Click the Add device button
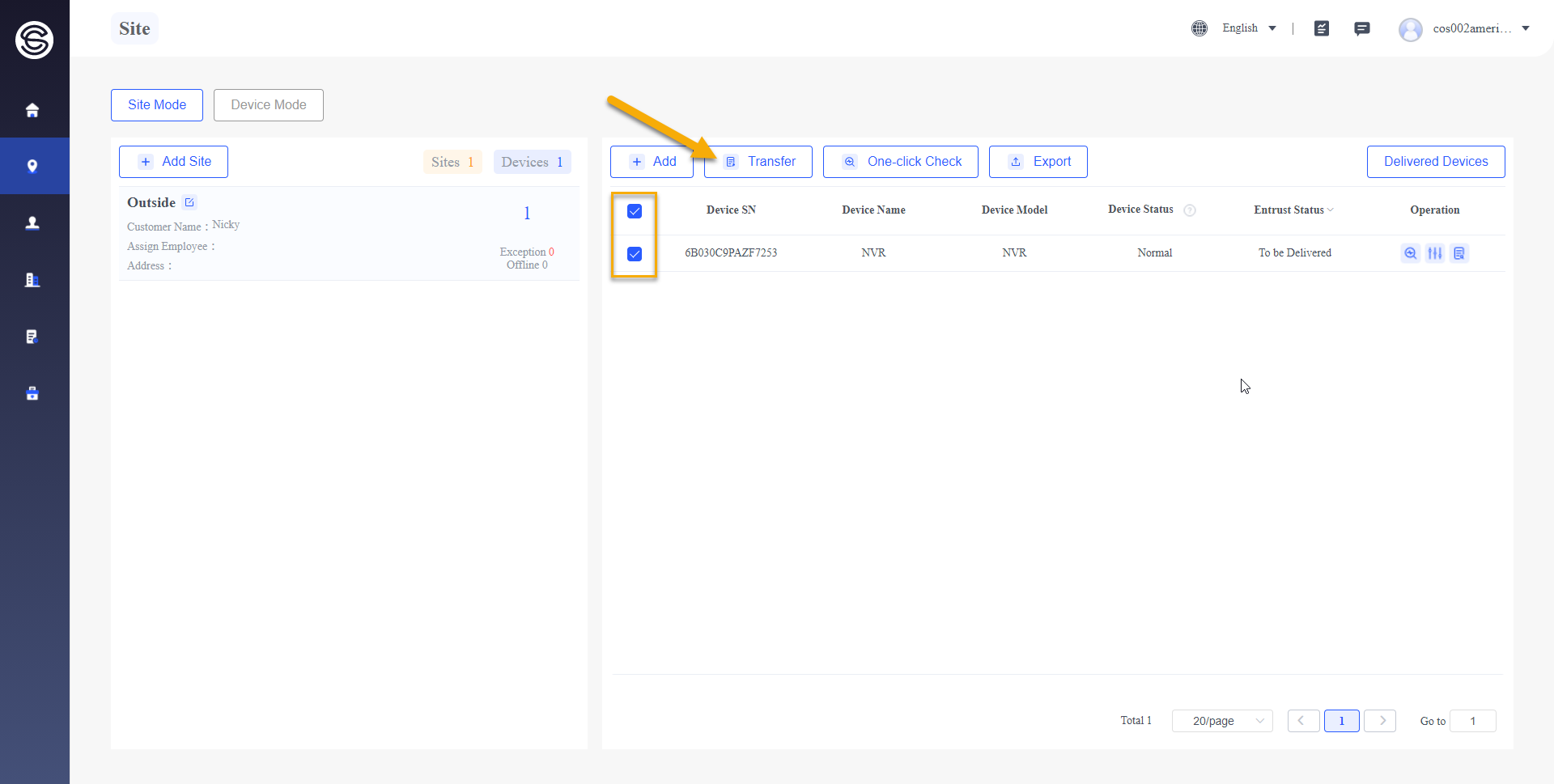The image size is (1554, 784). [652, 162]
